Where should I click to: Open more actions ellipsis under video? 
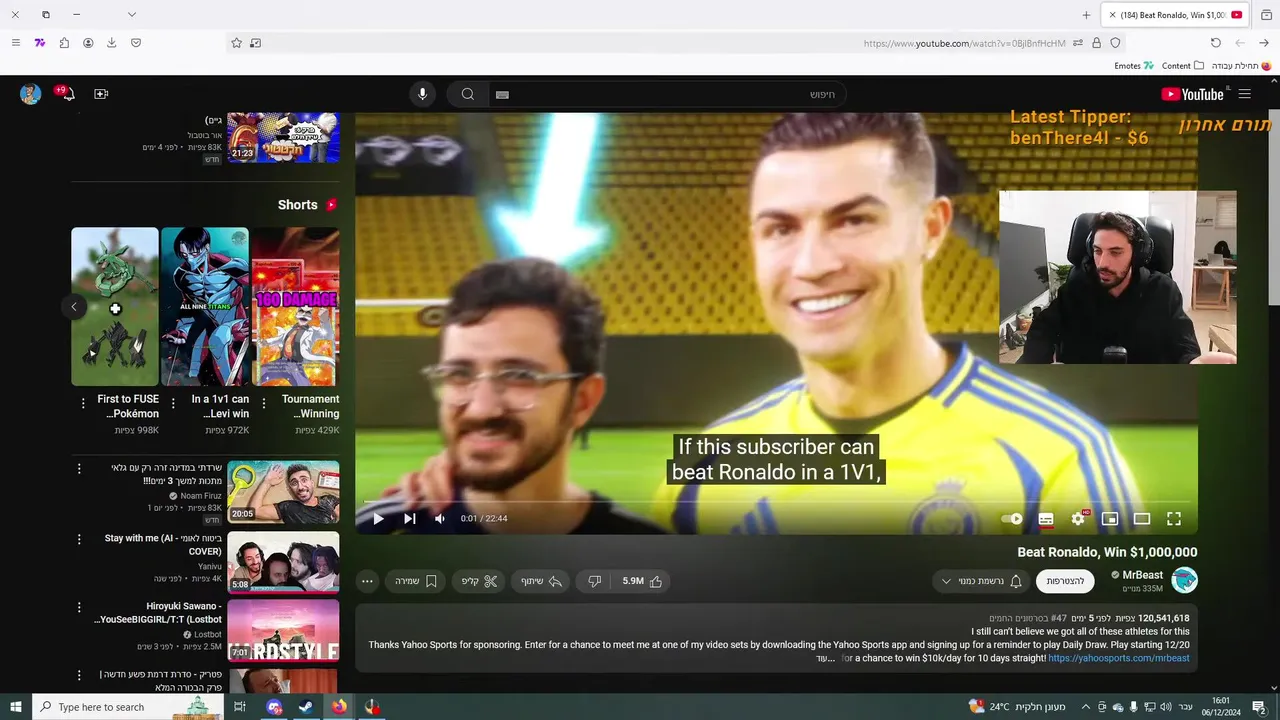[x=367, y=581]
